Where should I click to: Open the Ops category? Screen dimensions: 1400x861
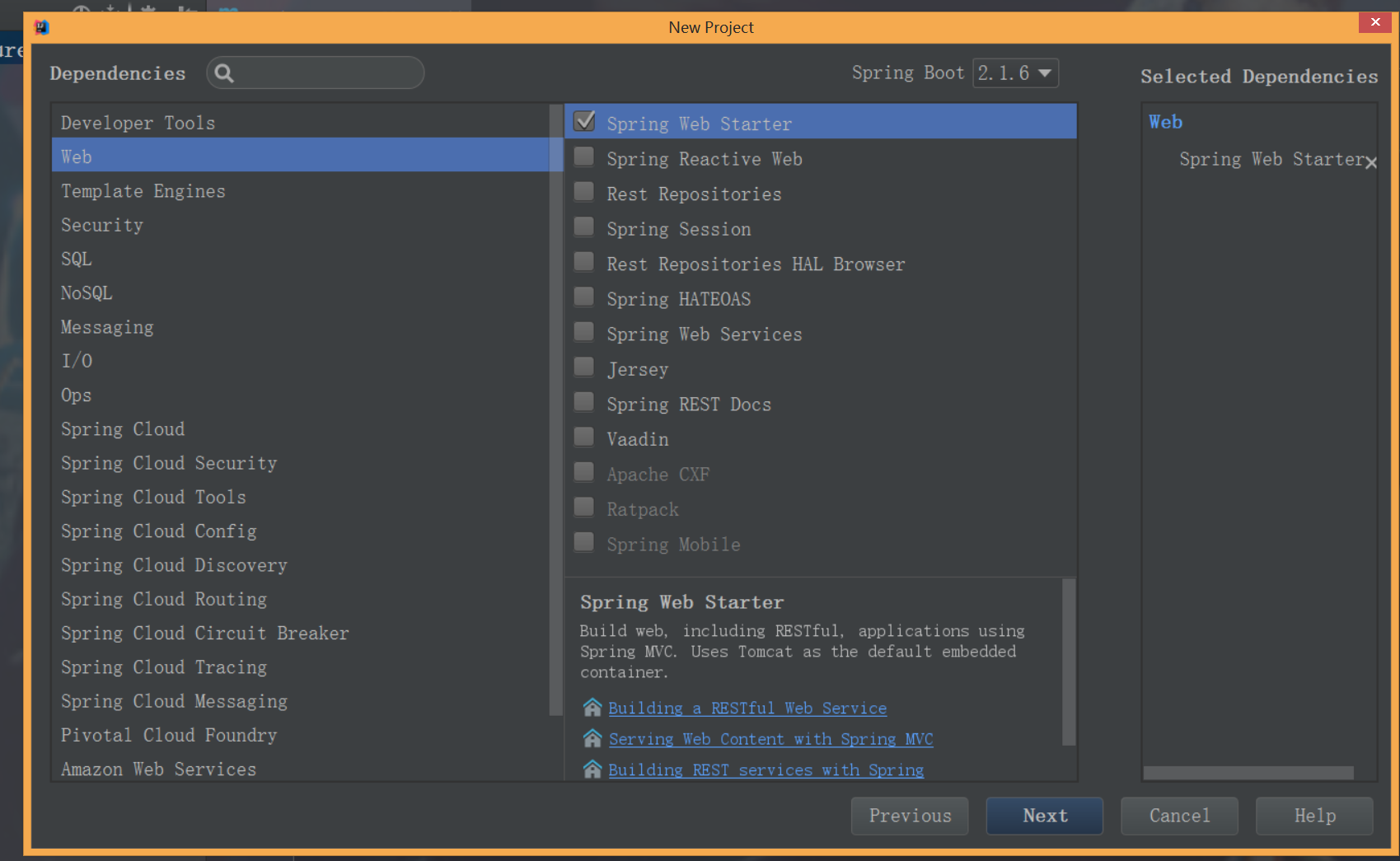tap(300, 395)
